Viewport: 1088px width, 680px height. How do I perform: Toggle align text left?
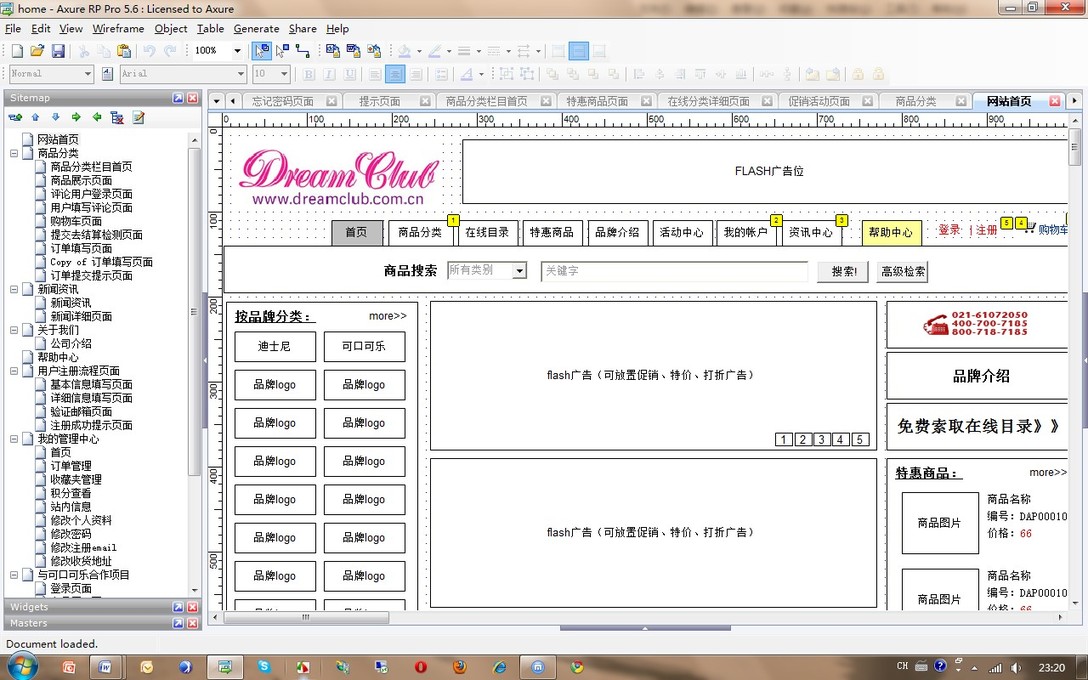click(375, 74)
